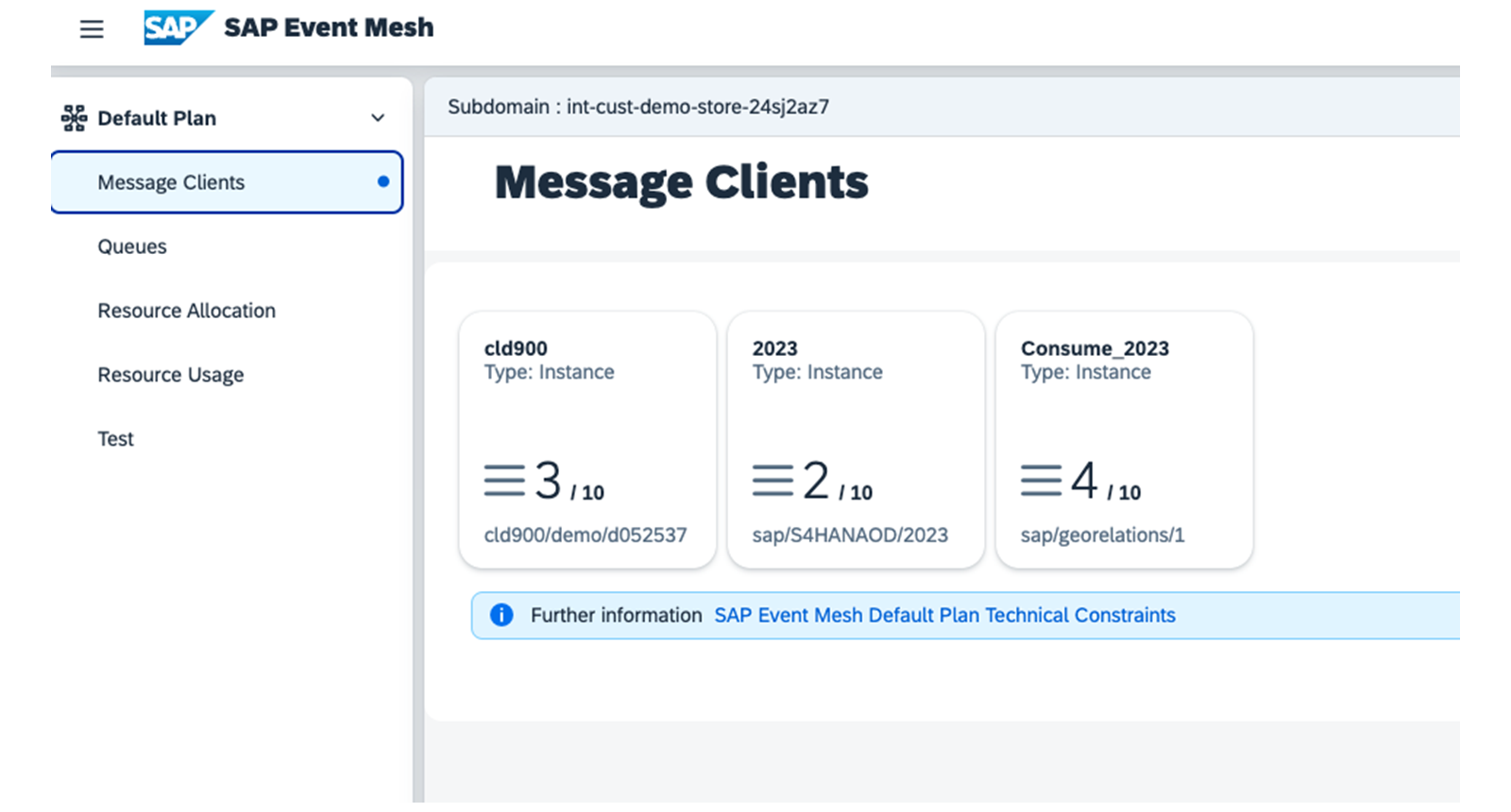Click "Type: Instance" on cld900 card

[x=549, y=372]
